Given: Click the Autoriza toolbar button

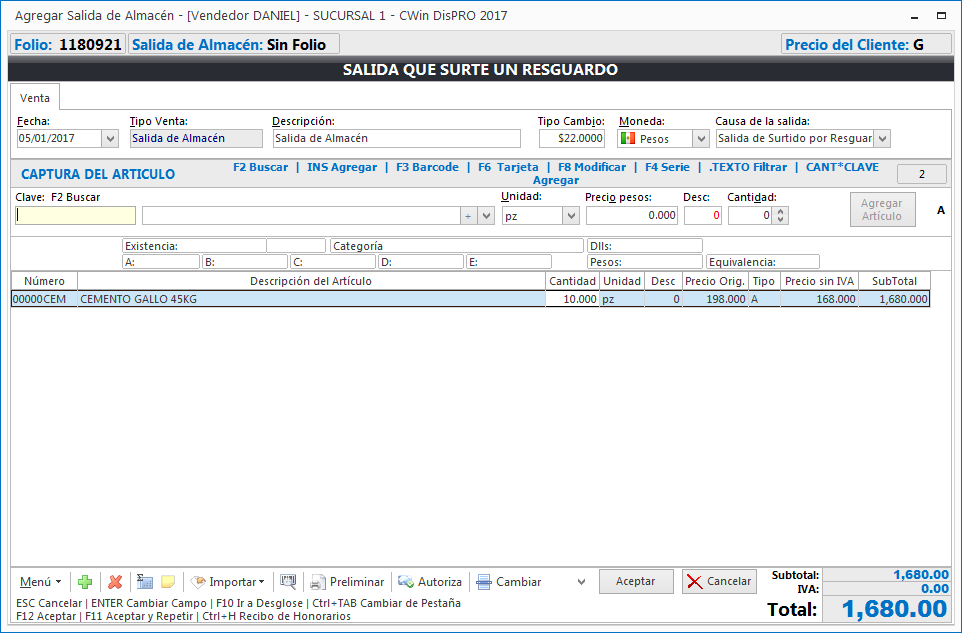Looking at the screenshot, I should tap(430, 582).
